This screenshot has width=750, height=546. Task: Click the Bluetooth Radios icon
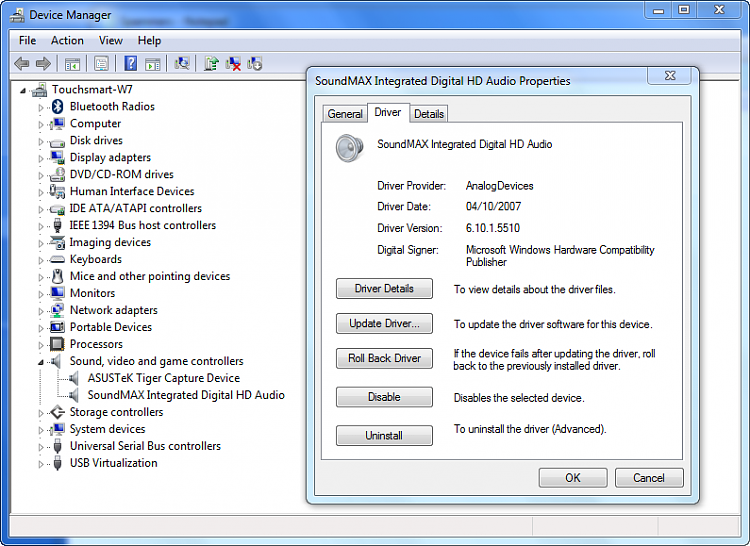tap(57, 107)
